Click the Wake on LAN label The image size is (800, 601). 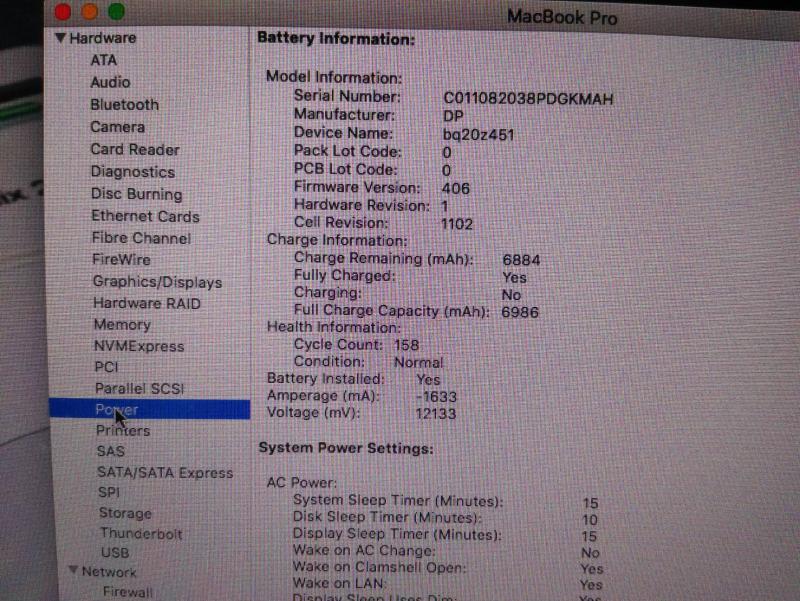(x=339, y=583)
